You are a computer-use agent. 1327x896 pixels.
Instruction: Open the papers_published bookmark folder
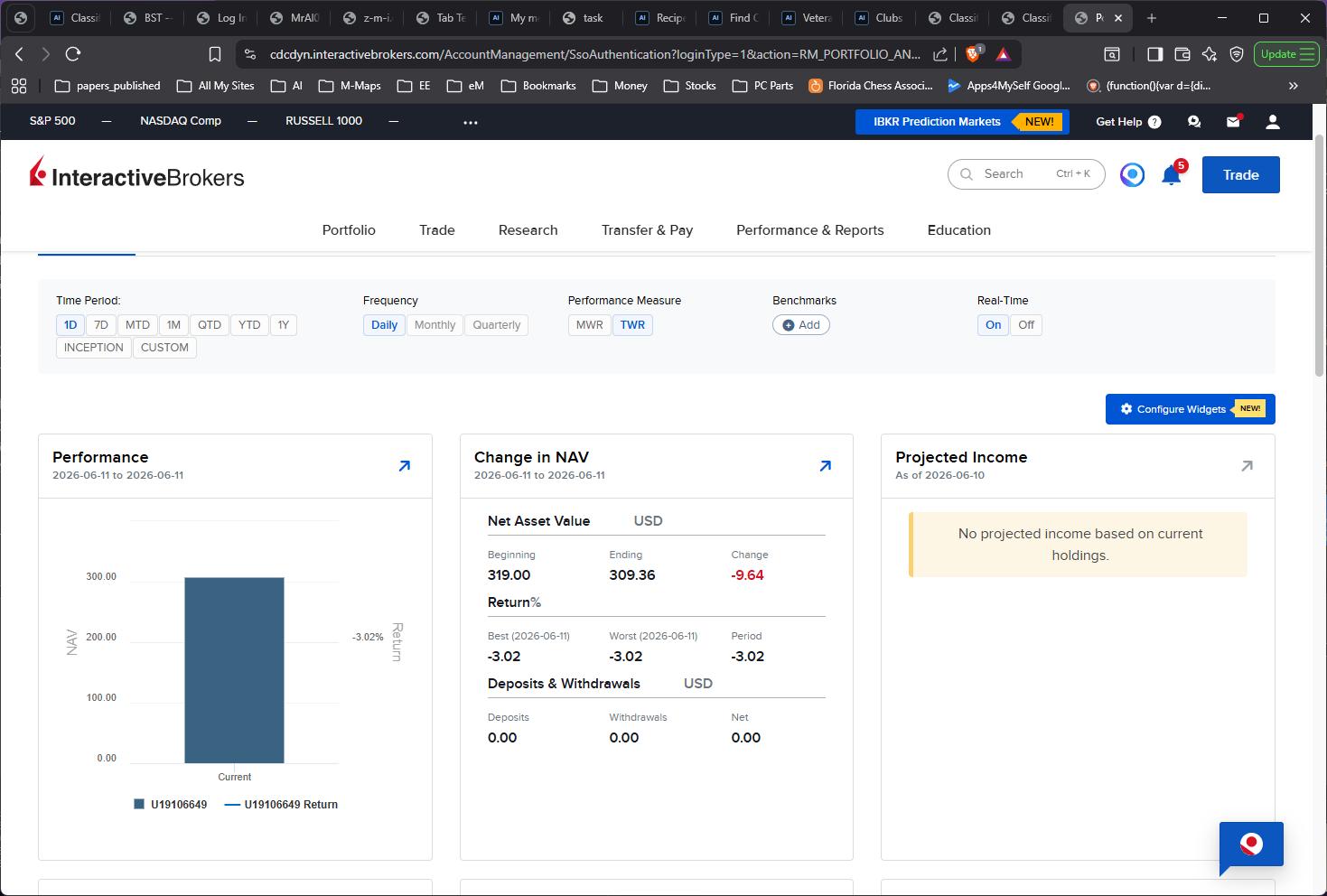[107, 86]
